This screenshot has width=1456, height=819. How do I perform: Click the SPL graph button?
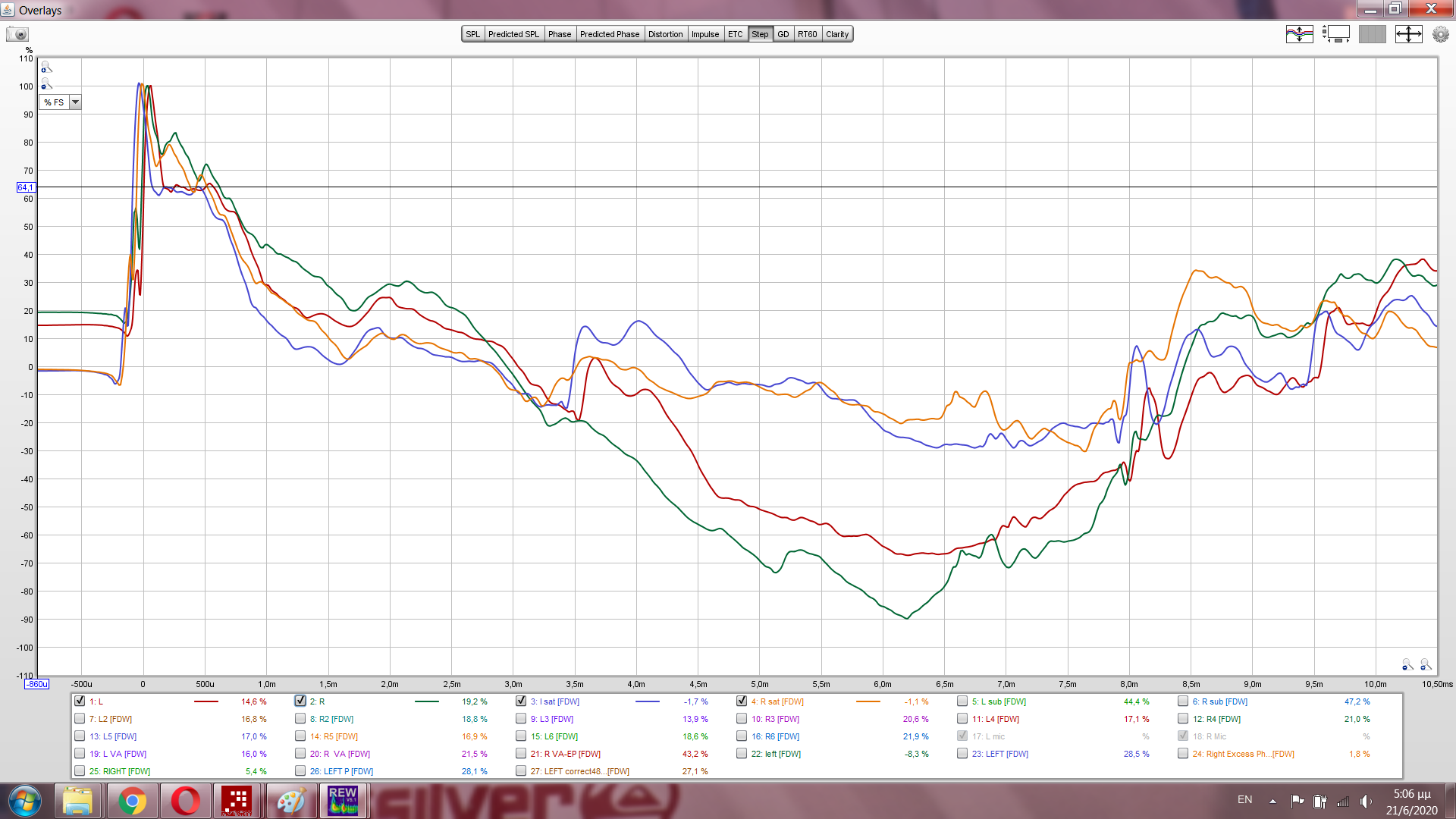[x=472, y=34]
